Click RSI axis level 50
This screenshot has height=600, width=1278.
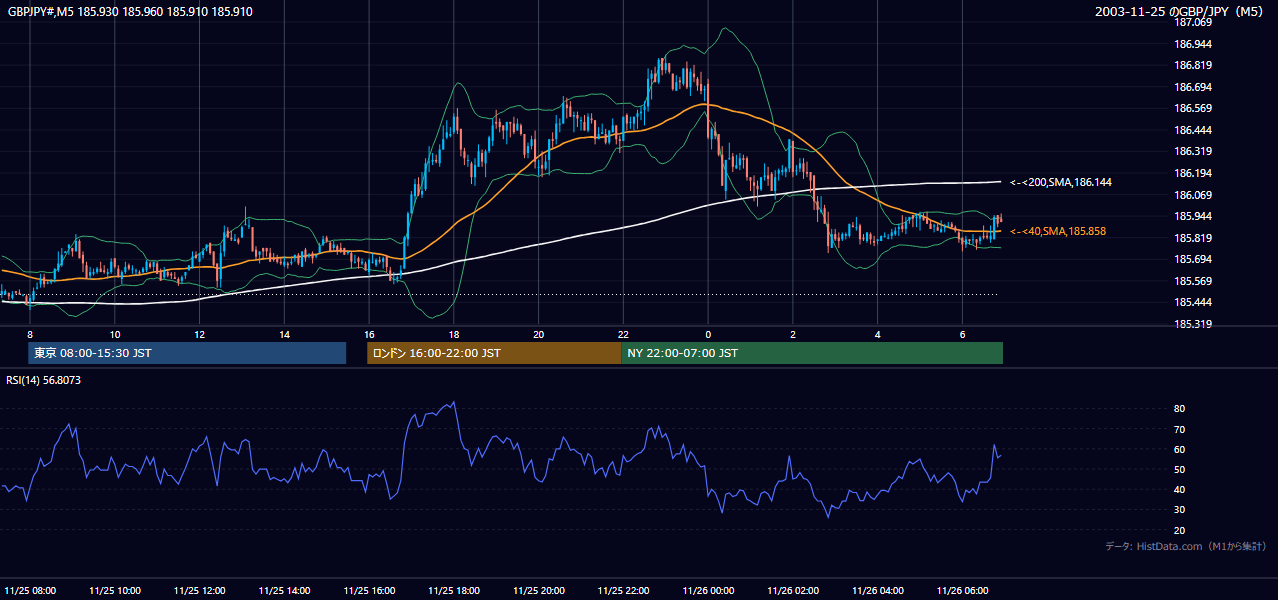(1180, 469)
